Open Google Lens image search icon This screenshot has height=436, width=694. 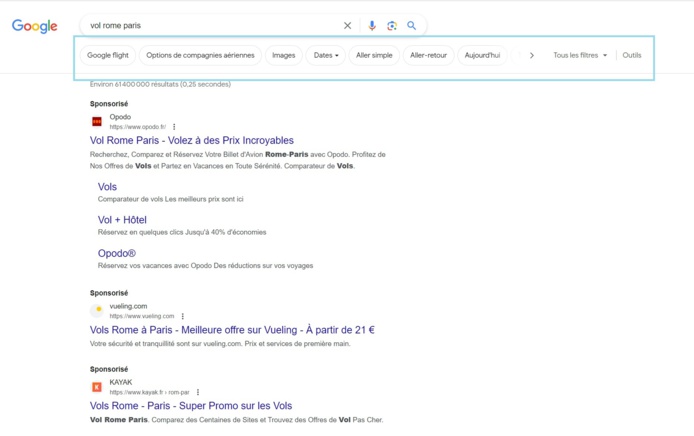click(x=392, y=26)
